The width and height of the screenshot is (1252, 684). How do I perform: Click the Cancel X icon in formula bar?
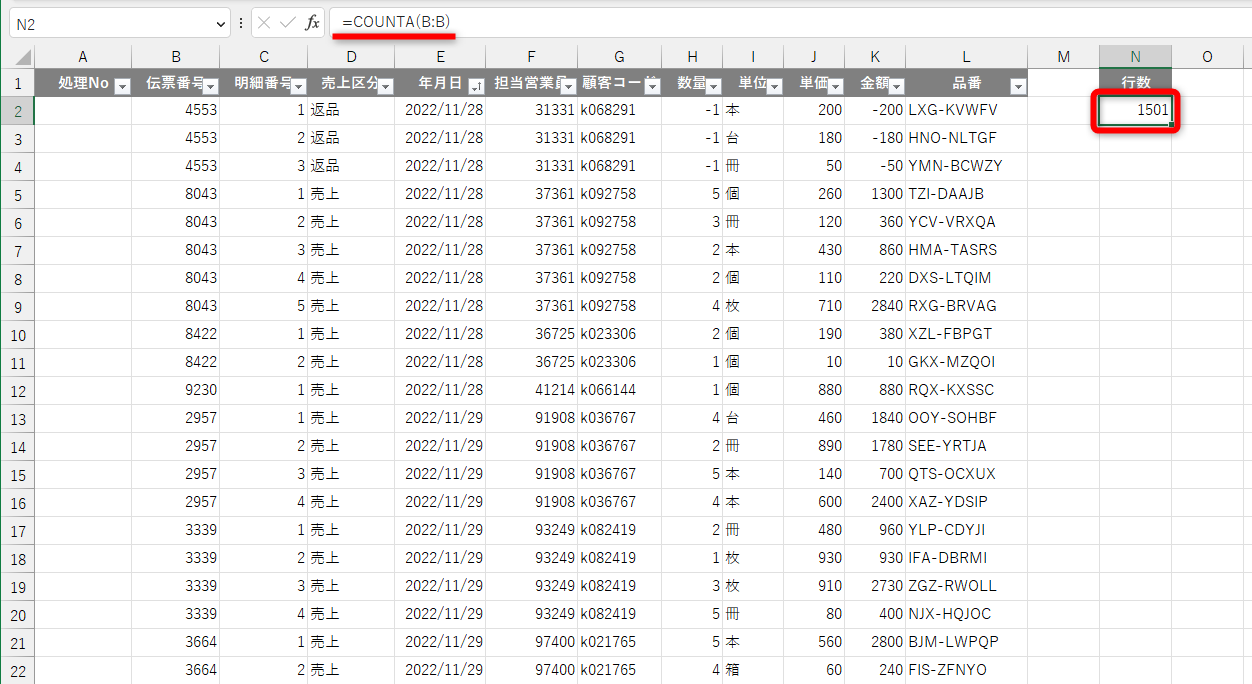264,22
